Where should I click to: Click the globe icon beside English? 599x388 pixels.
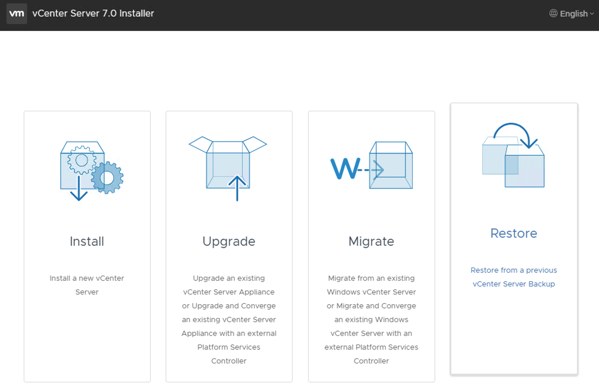[553, 13]
